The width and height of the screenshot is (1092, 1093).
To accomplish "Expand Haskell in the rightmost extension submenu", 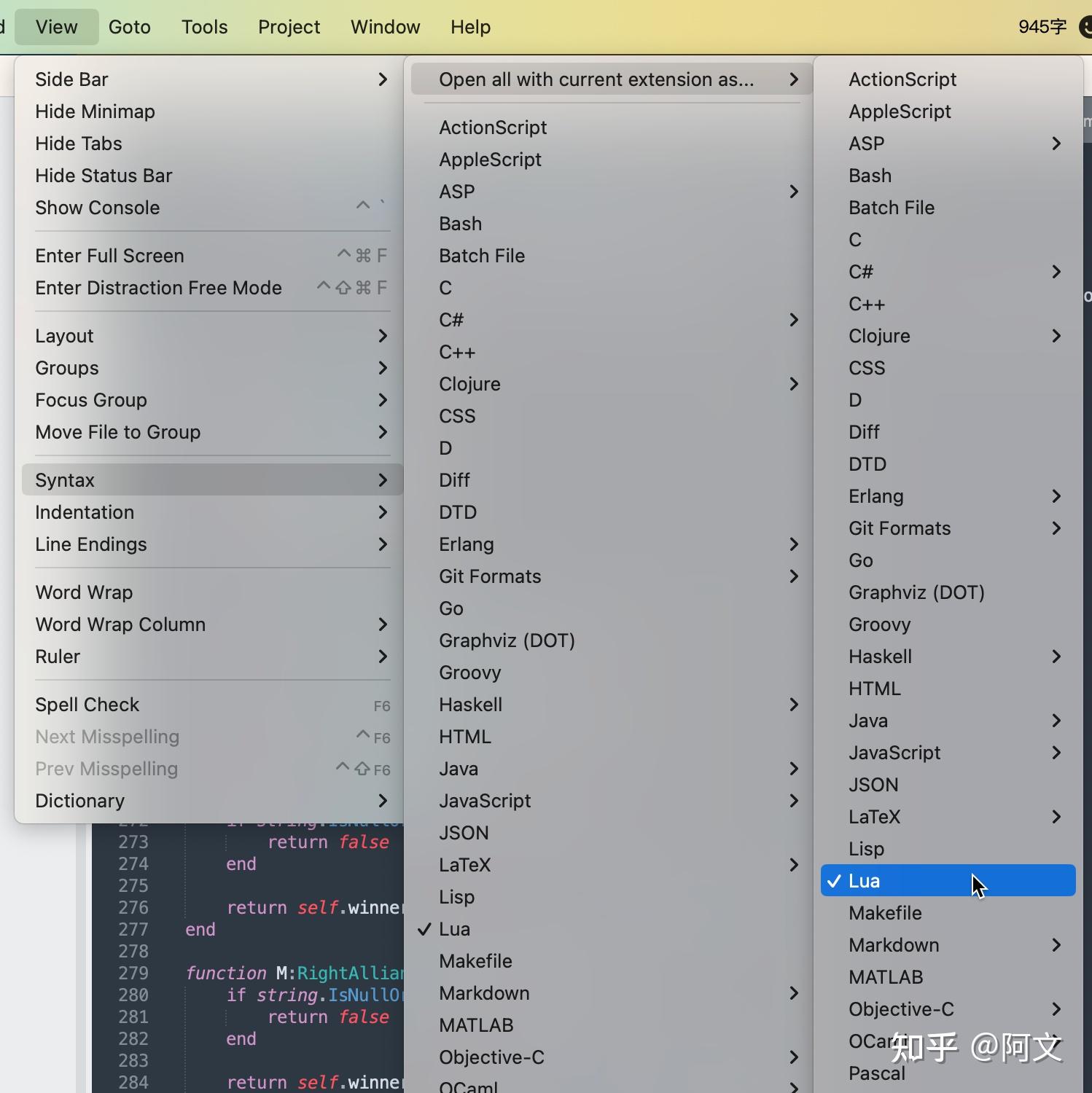I will [x=948, y=657].
